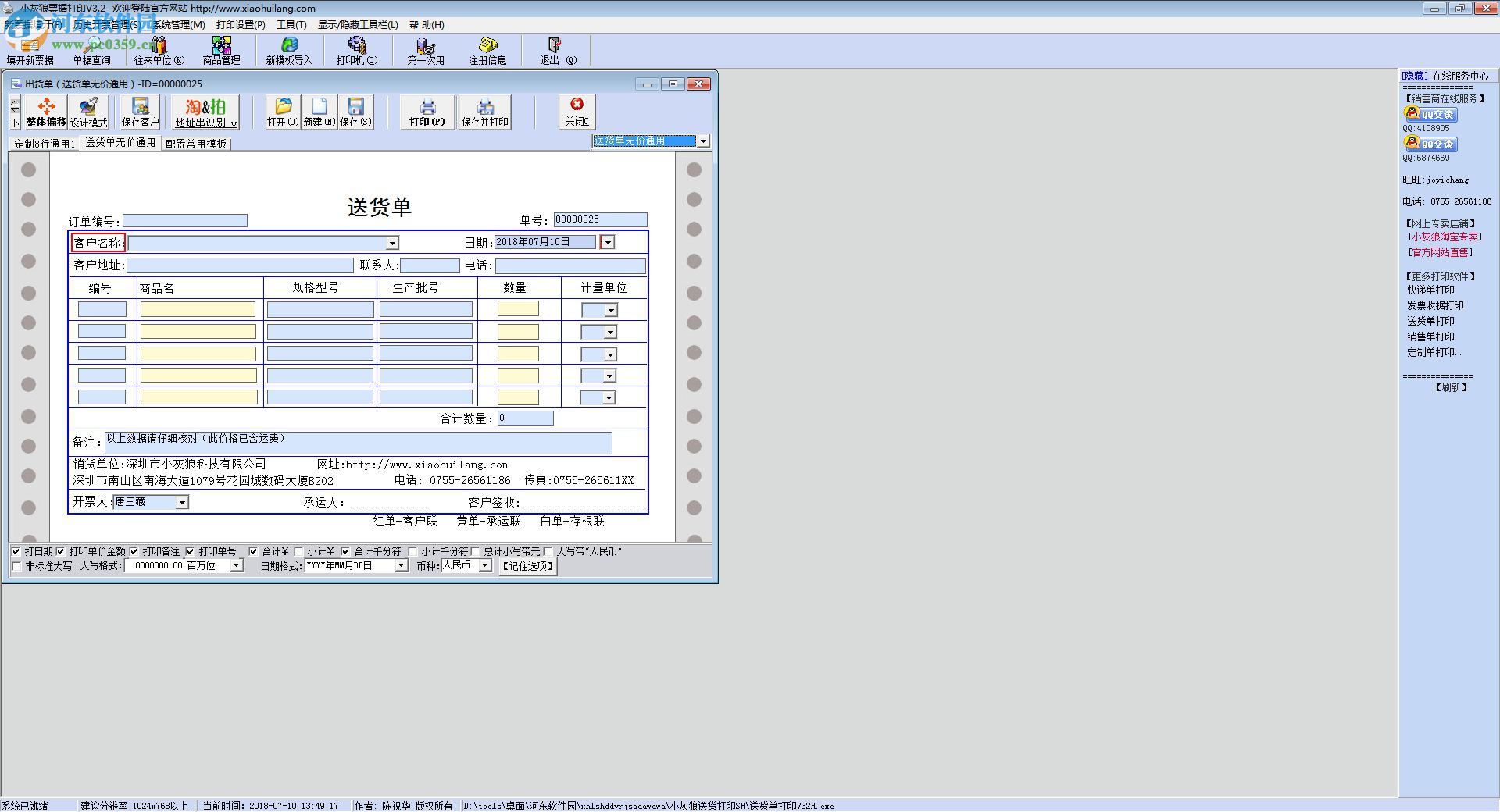Expand 客户名称 dropdown
The height and width of the screenshot is (812, 1500).
[393, 244]
